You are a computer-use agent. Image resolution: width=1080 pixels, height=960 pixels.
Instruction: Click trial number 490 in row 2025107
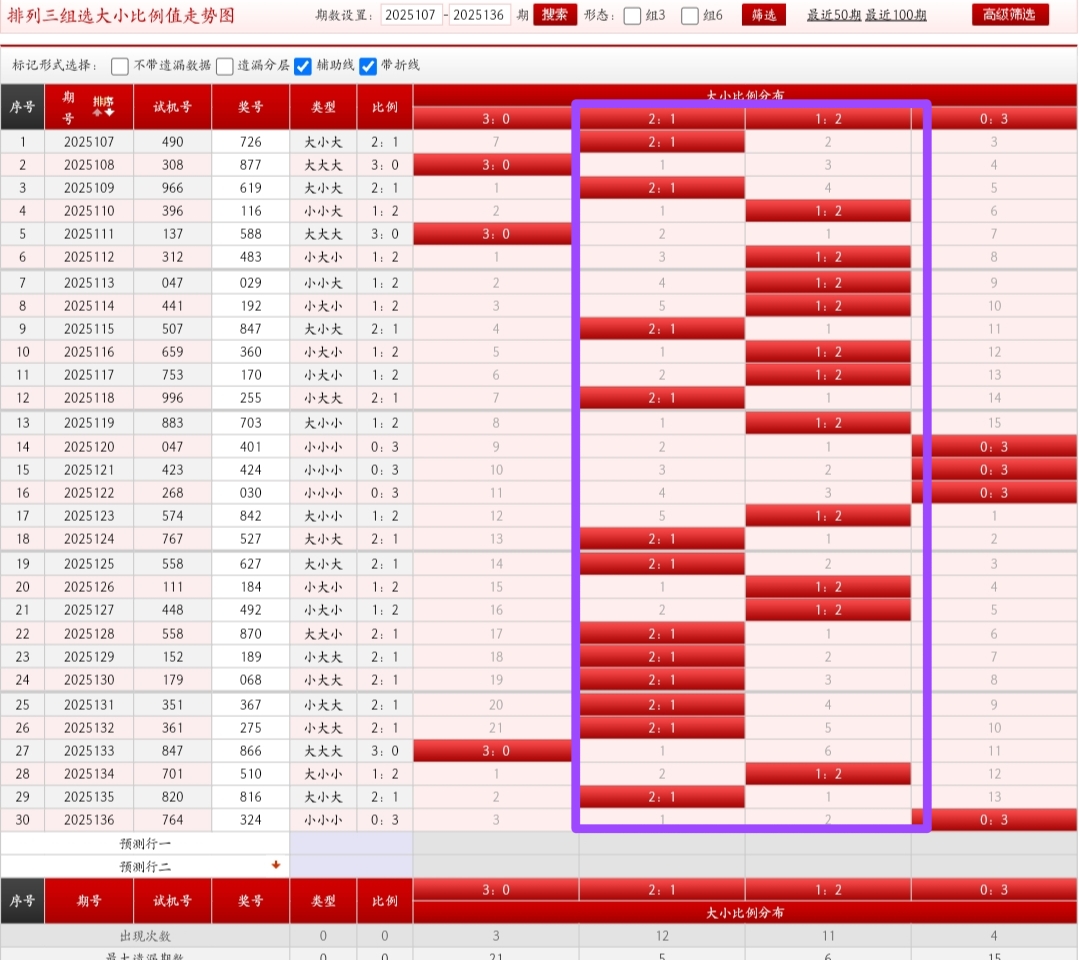172,142
